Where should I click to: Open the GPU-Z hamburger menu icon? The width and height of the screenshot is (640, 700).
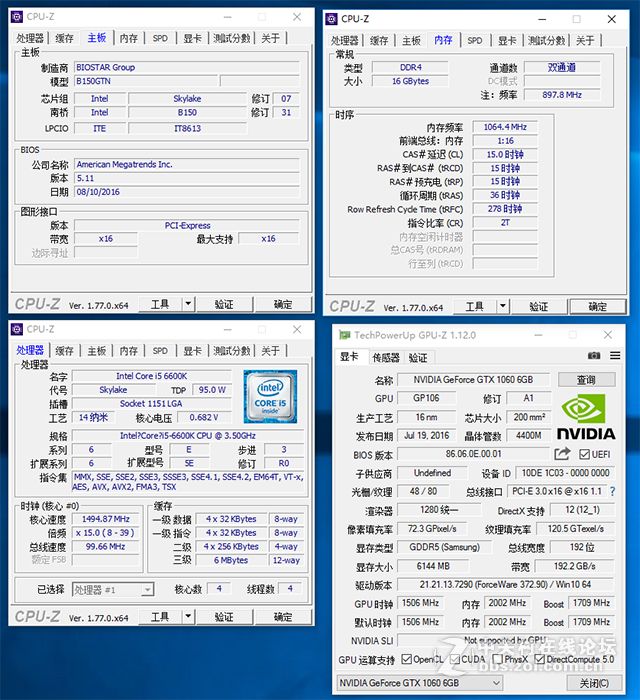point(615,355)
